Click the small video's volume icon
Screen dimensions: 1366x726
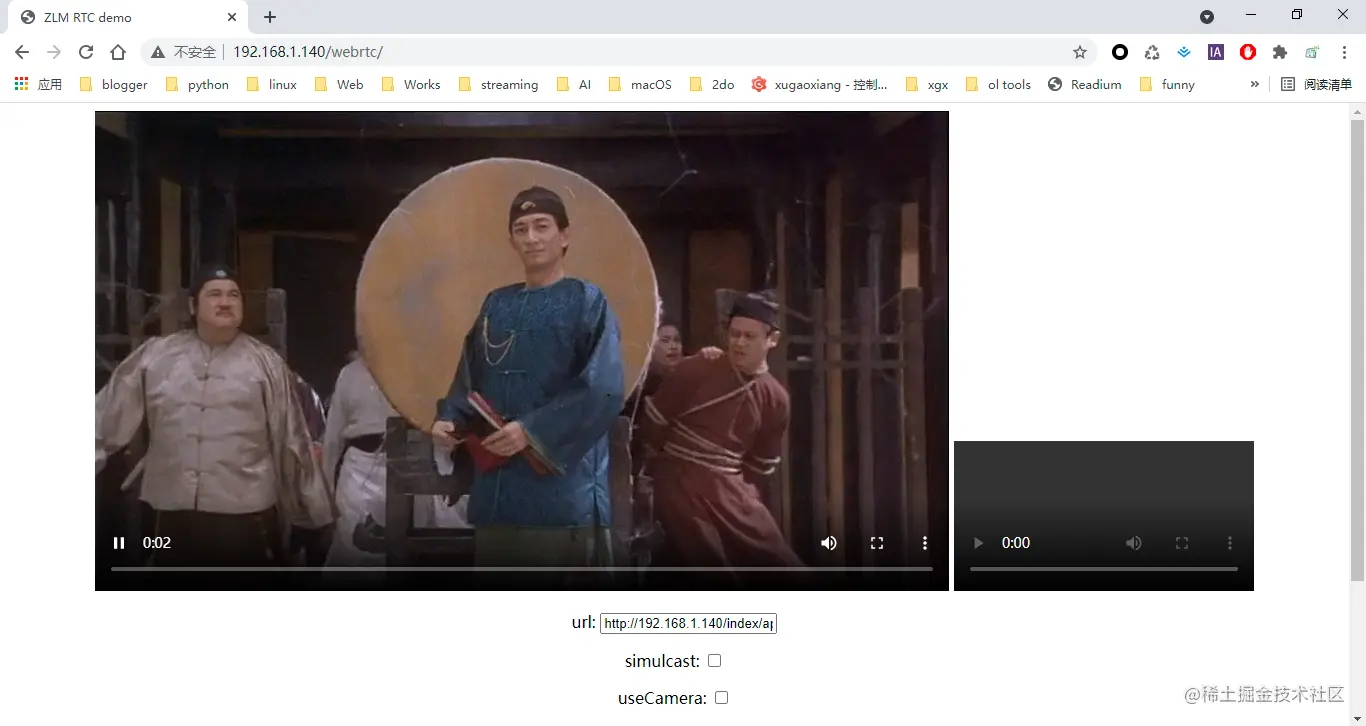click(x=1134, y=543)
